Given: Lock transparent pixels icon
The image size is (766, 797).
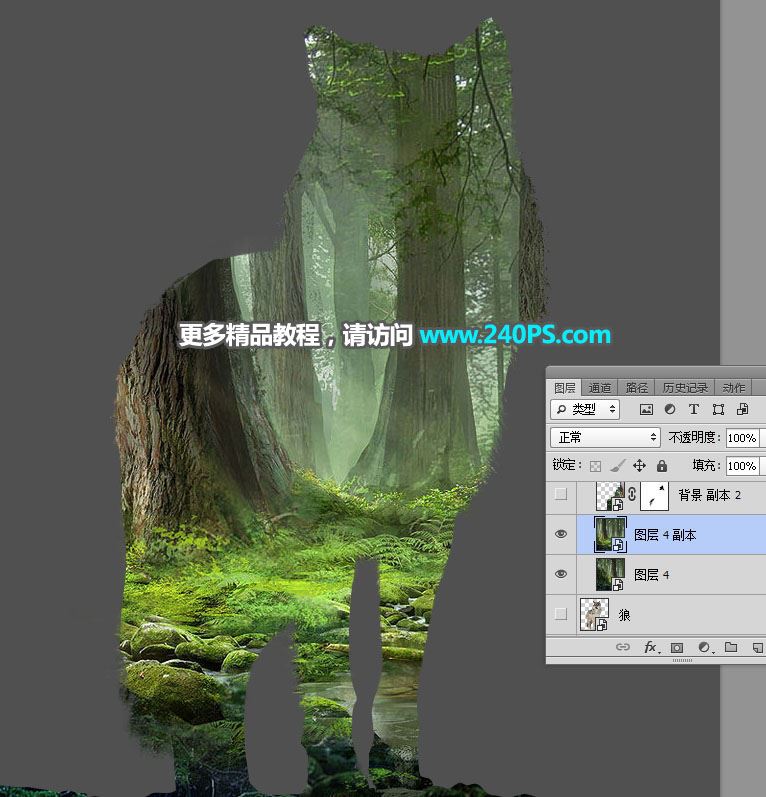Looking at the screenshot, I should pyautogui.click(x=596, y=466).
